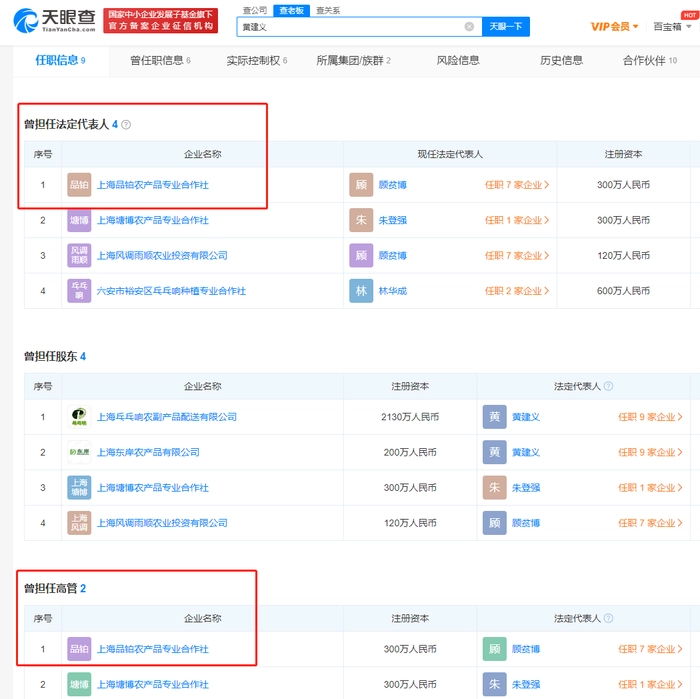Open the 百宝箱 dropdown menu

[673, 27]
